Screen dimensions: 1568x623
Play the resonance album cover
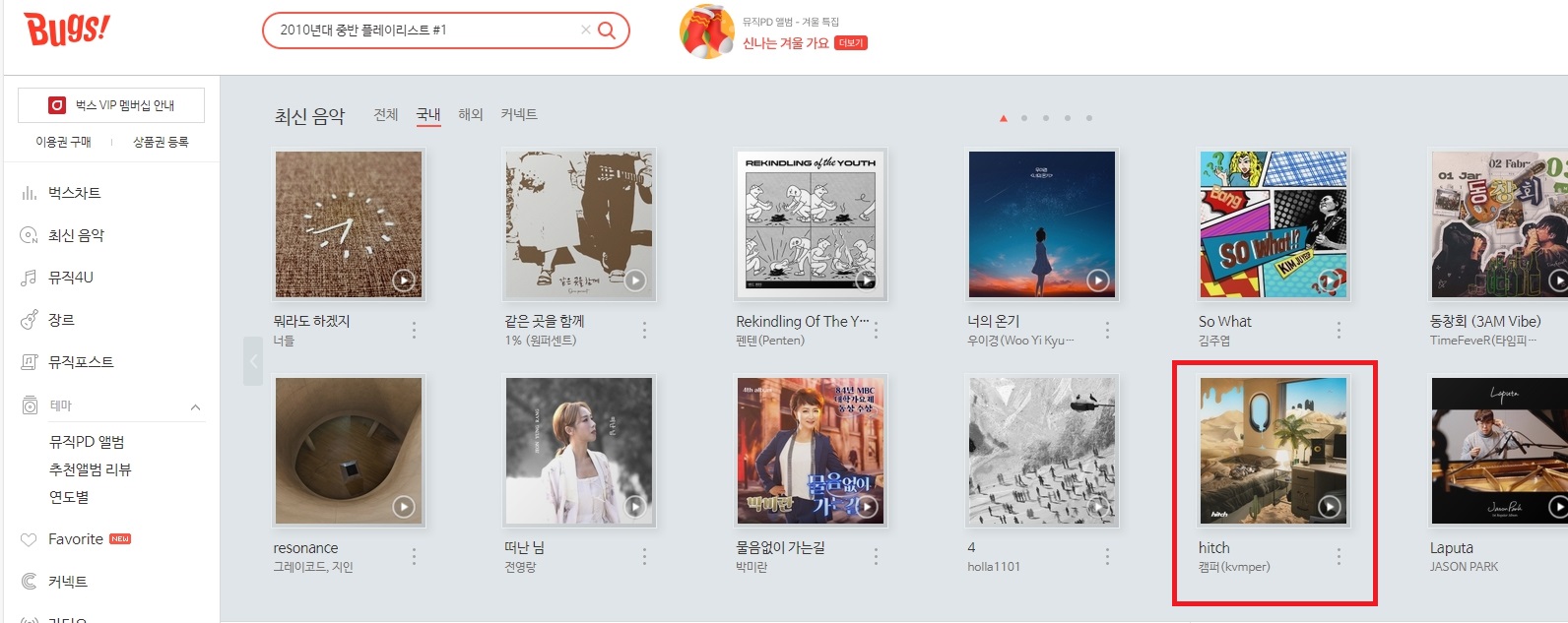coord(404,507)
